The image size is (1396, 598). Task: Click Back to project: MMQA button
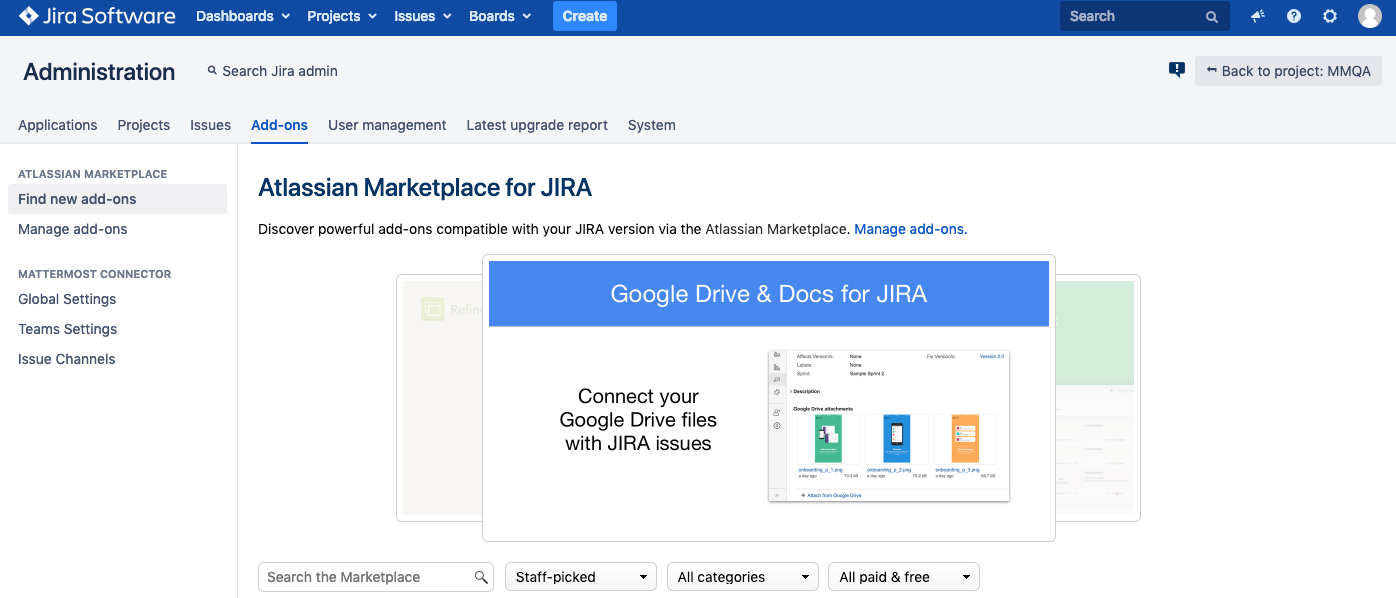[x=1288, y=71]
